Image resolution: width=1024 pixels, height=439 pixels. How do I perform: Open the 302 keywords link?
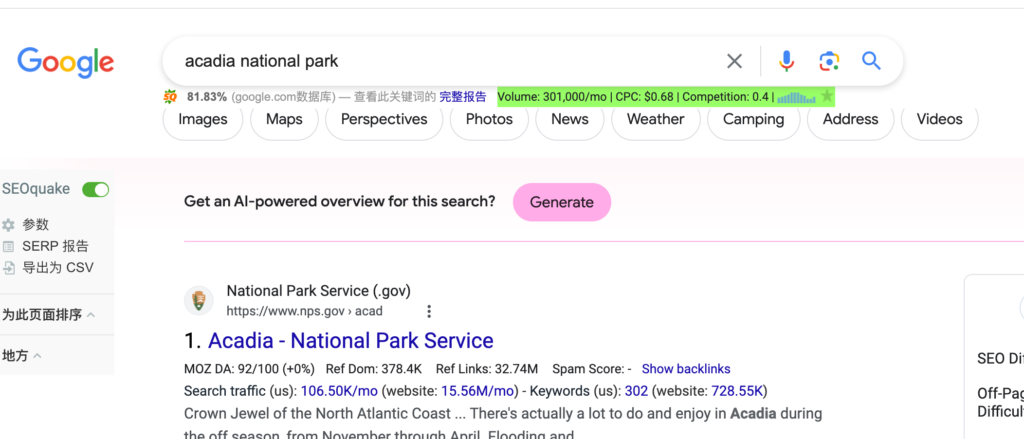636,391
